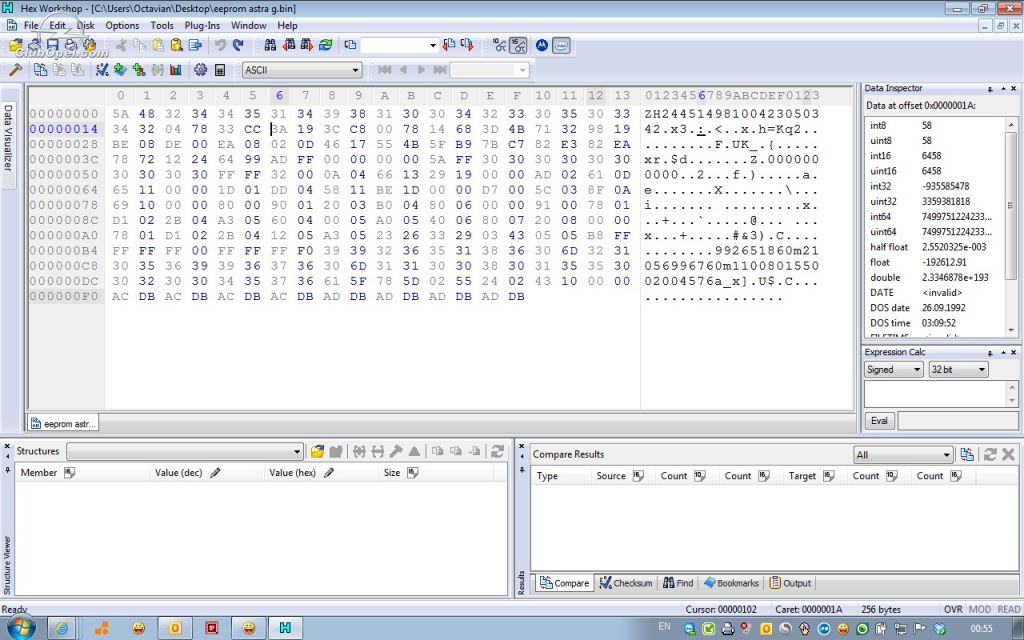
Task: Switch to the Find results tab
Action: click(678, 583)
